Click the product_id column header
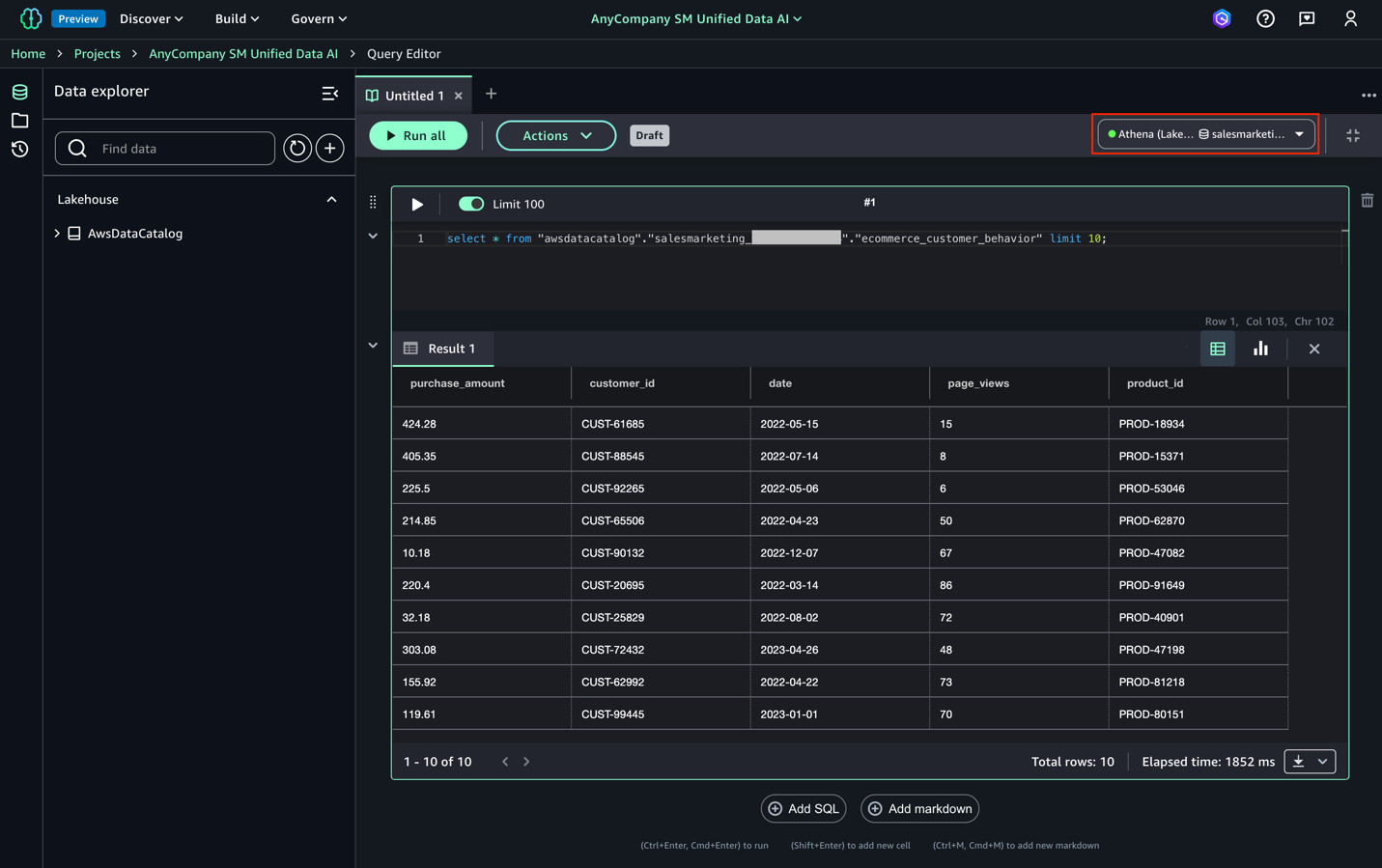1382x868 pixels. [1155, 383]
